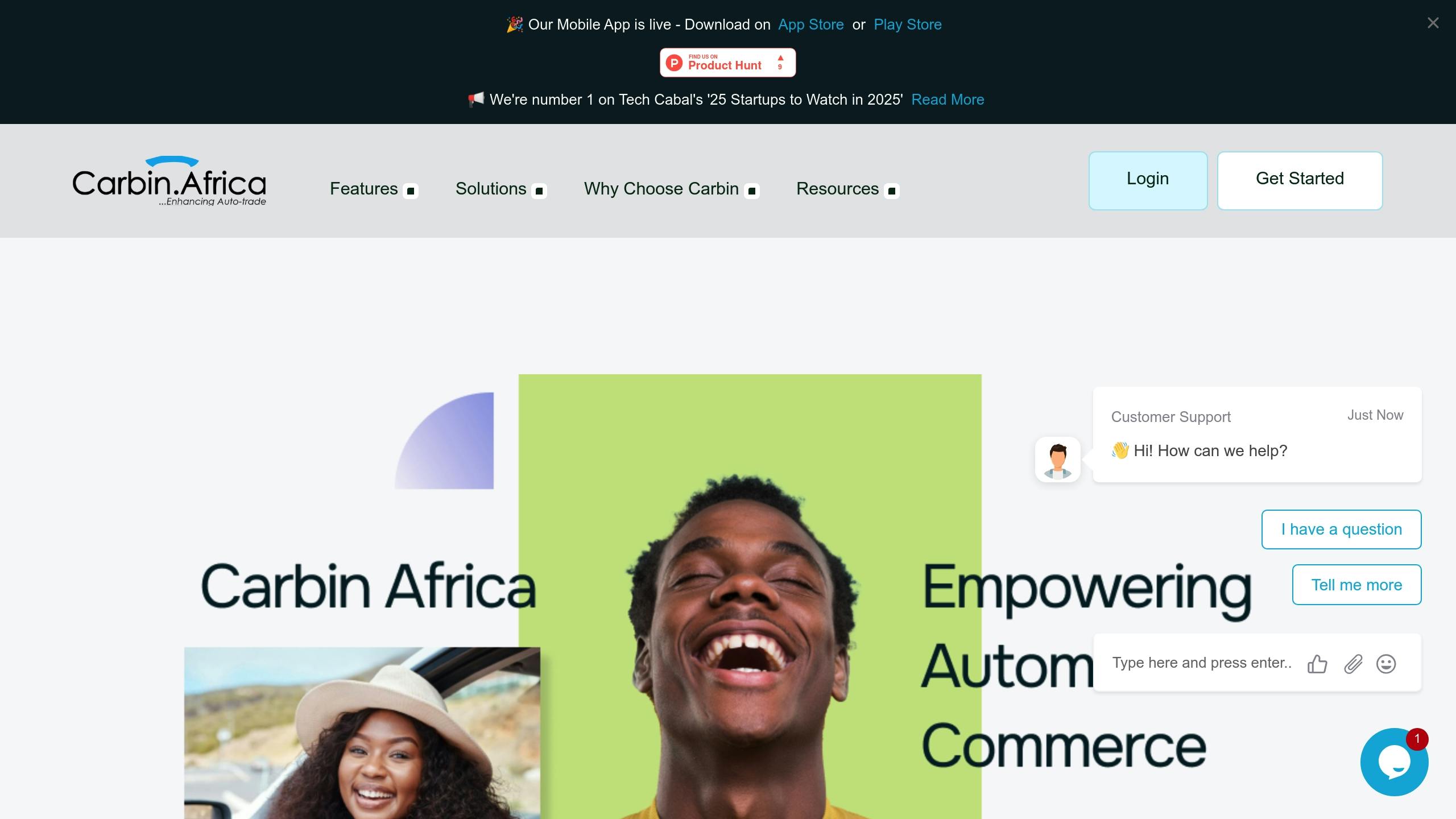Open the emoji smiley picker

pyautogui.click(x=1386, y=664)
